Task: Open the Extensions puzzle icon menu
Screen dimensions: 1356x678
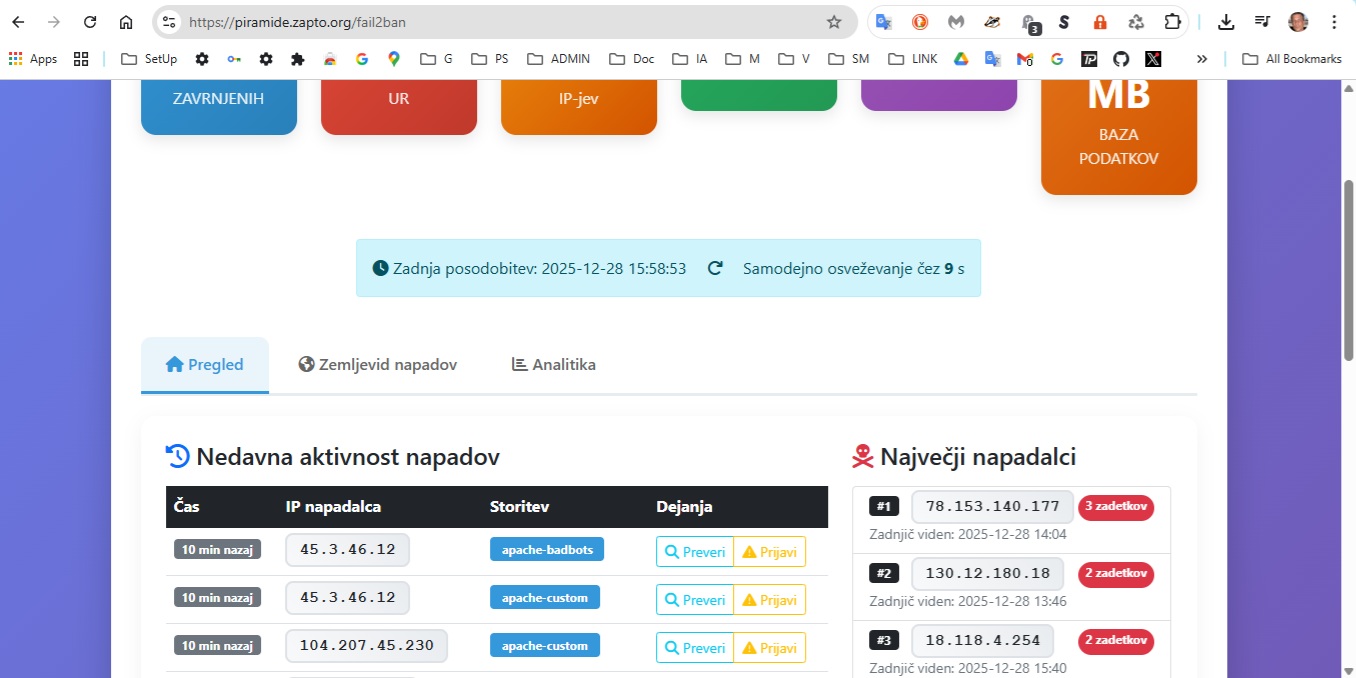Action: coord(1172,22)
